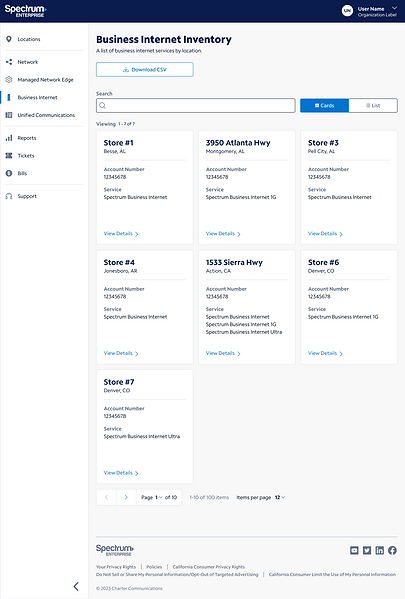
Task: Switch to List view
Action: [x=373, y=105]
